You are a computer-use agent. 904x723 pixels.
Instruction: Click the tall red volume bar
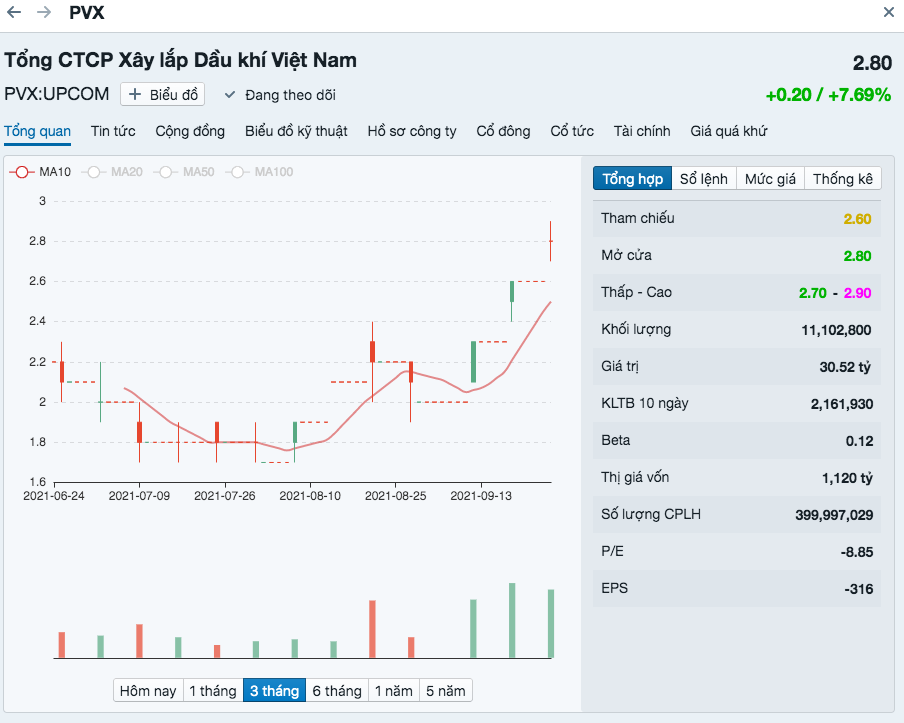[372, 629]
